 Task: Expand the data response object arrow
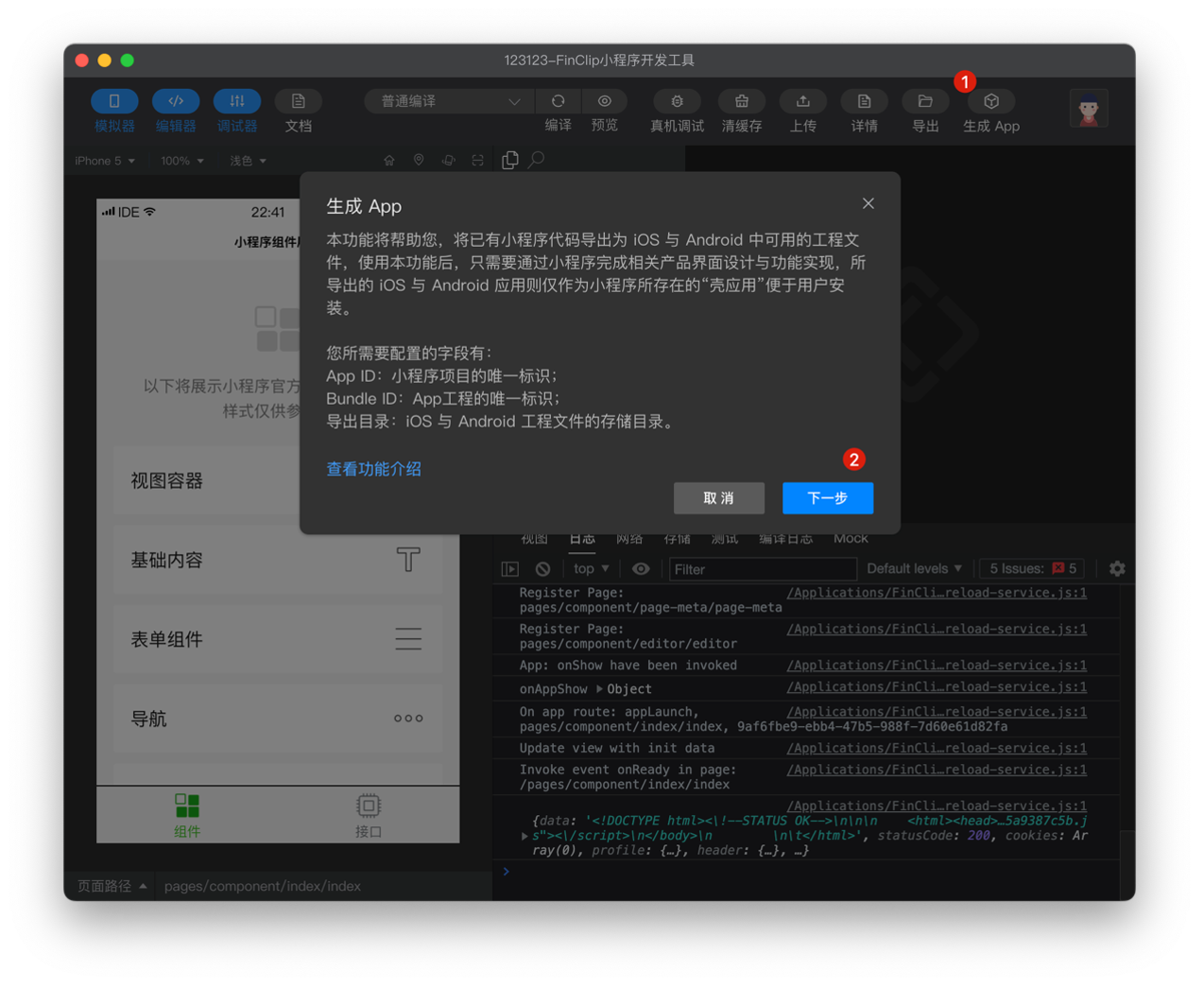pyautogui.click(x=525, y=836)
